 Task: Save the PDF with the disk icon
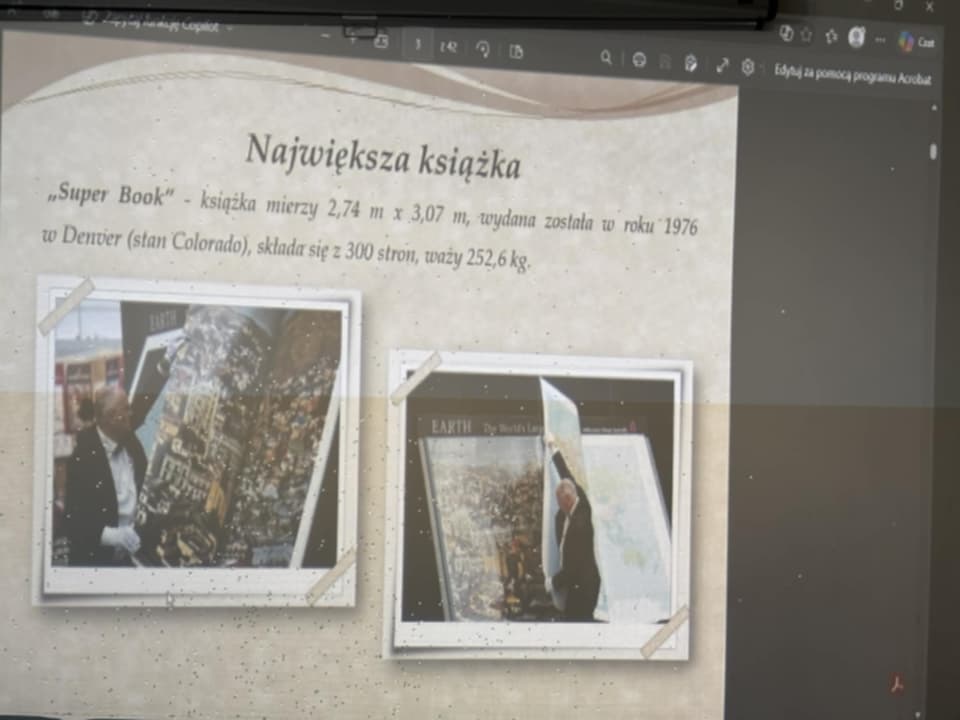pyautogui.click(x=665, y=62)
